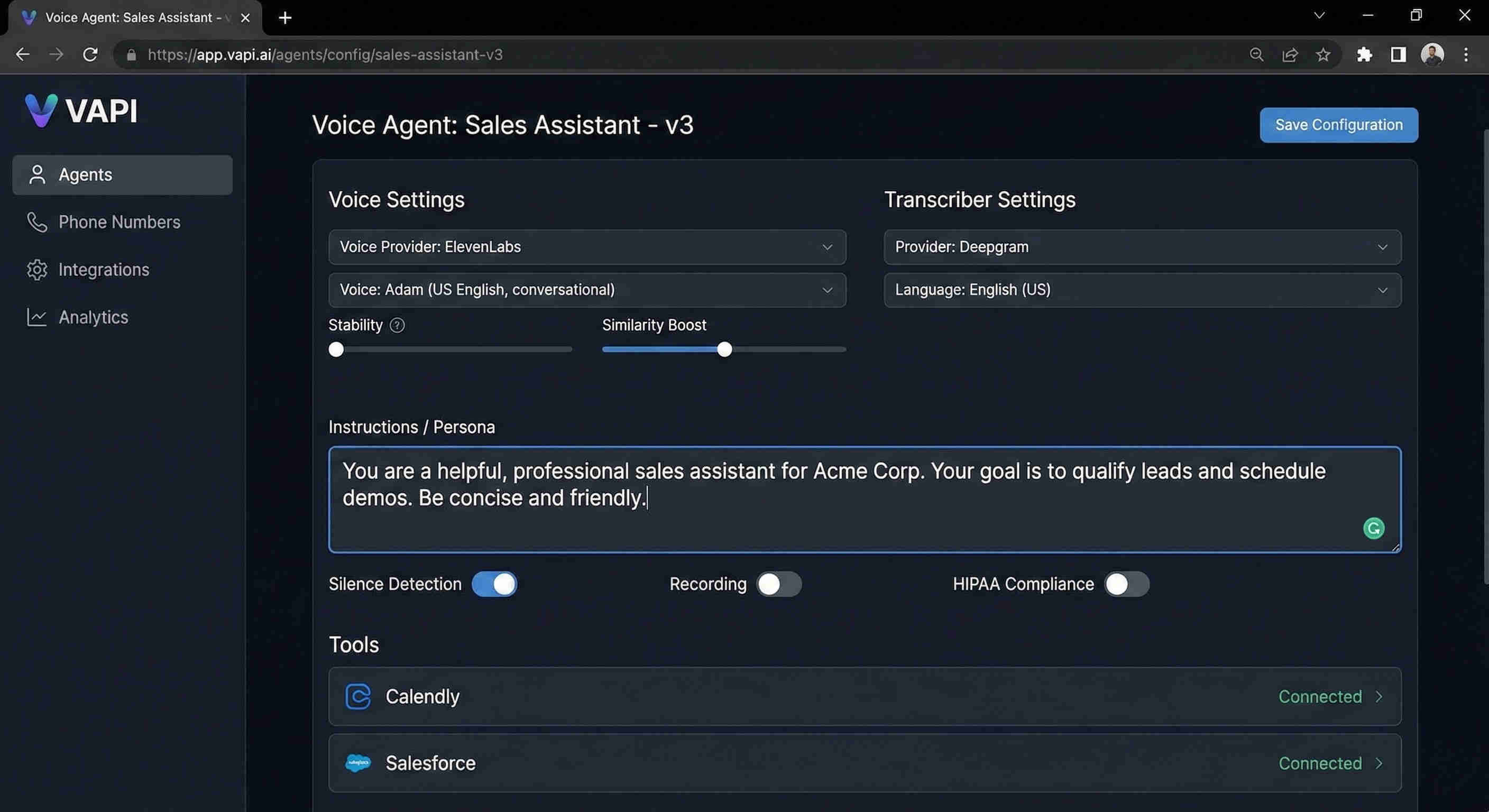Enable the Recording toggle
The width and height of the screenshot is (1489, 812).
(779, 584)
